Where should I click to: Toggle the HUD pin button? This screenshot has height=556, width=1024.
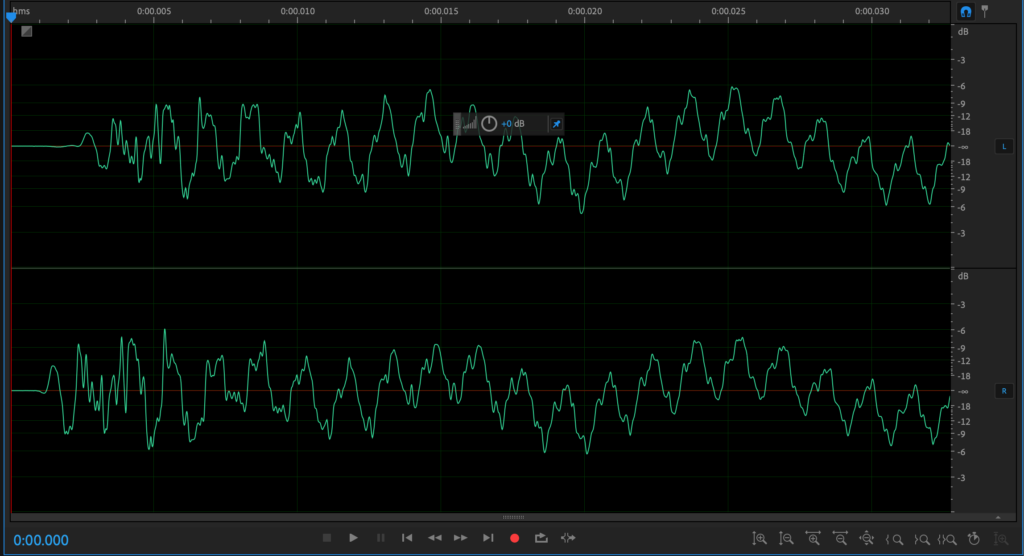pos(557,124)
